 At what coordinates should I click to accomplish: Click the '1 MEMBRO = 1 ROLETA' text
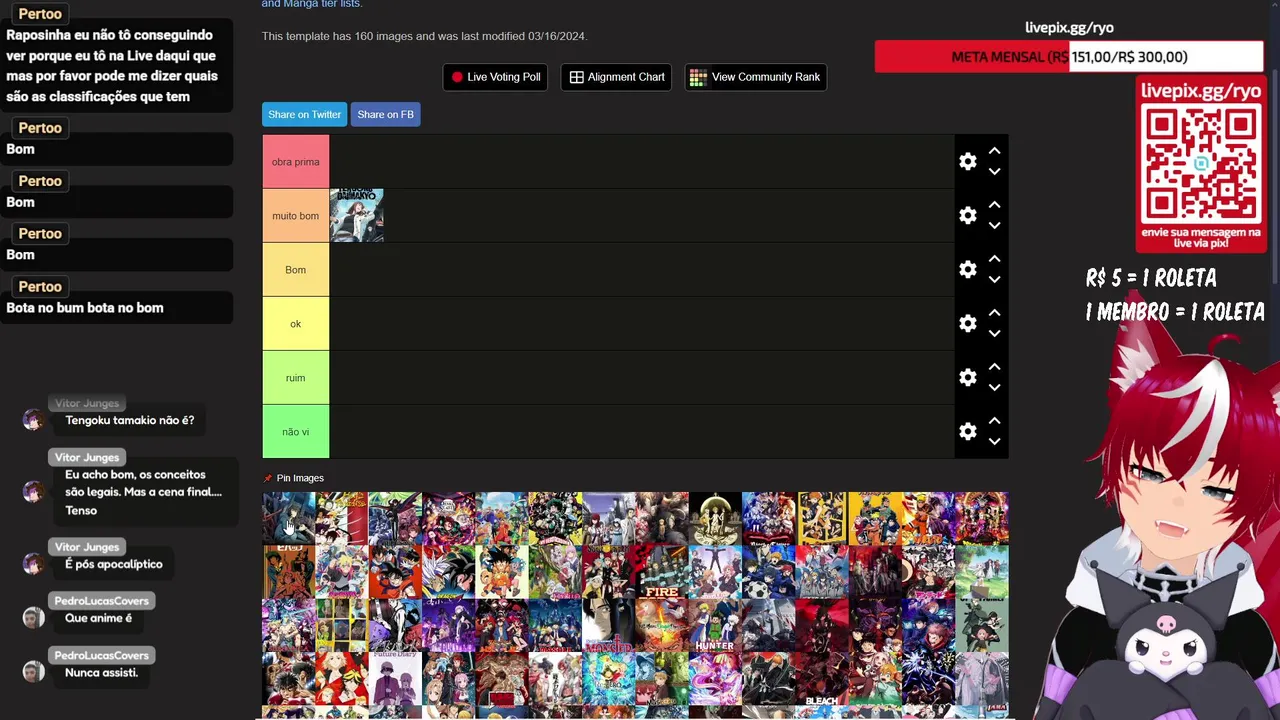[1175, 312]
